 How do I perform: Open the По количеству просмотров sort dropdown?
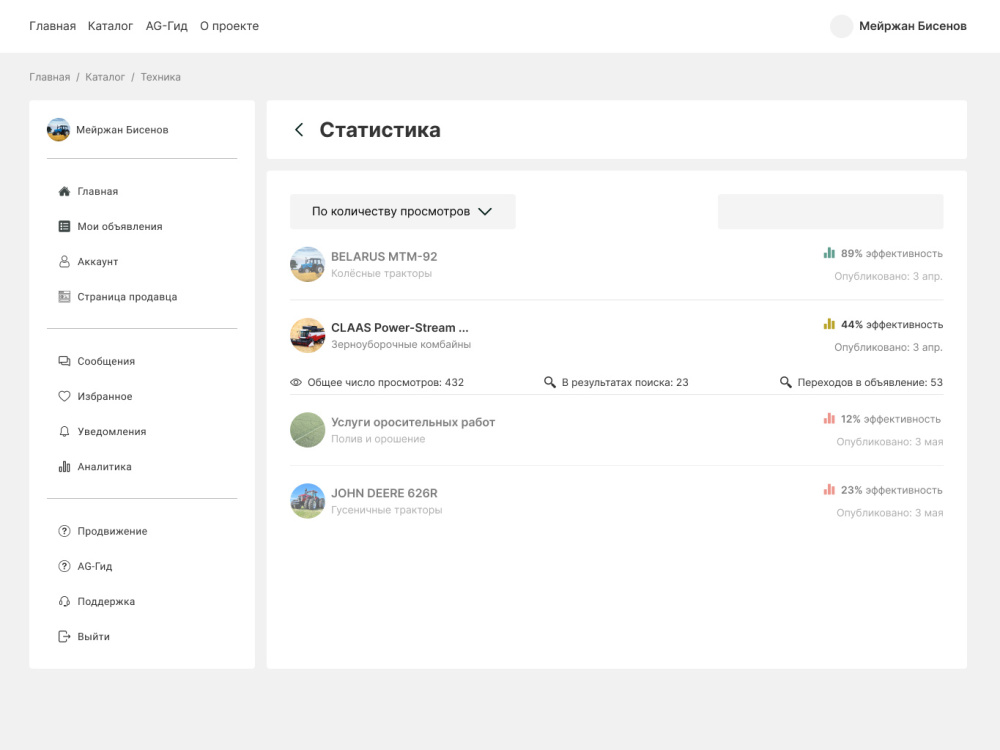point(402,212)
